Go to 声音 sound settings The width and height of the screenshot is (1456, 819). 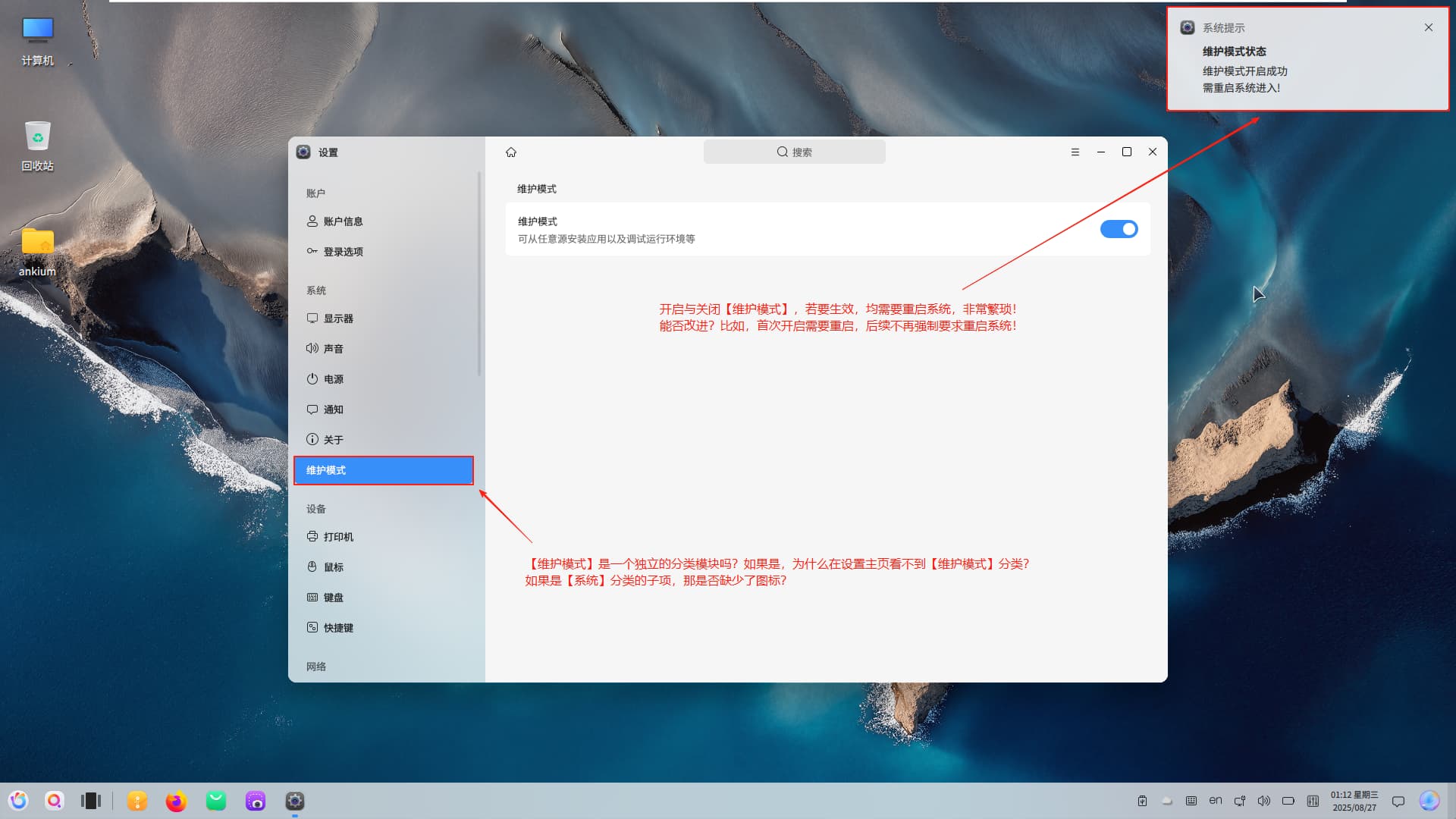333,349
